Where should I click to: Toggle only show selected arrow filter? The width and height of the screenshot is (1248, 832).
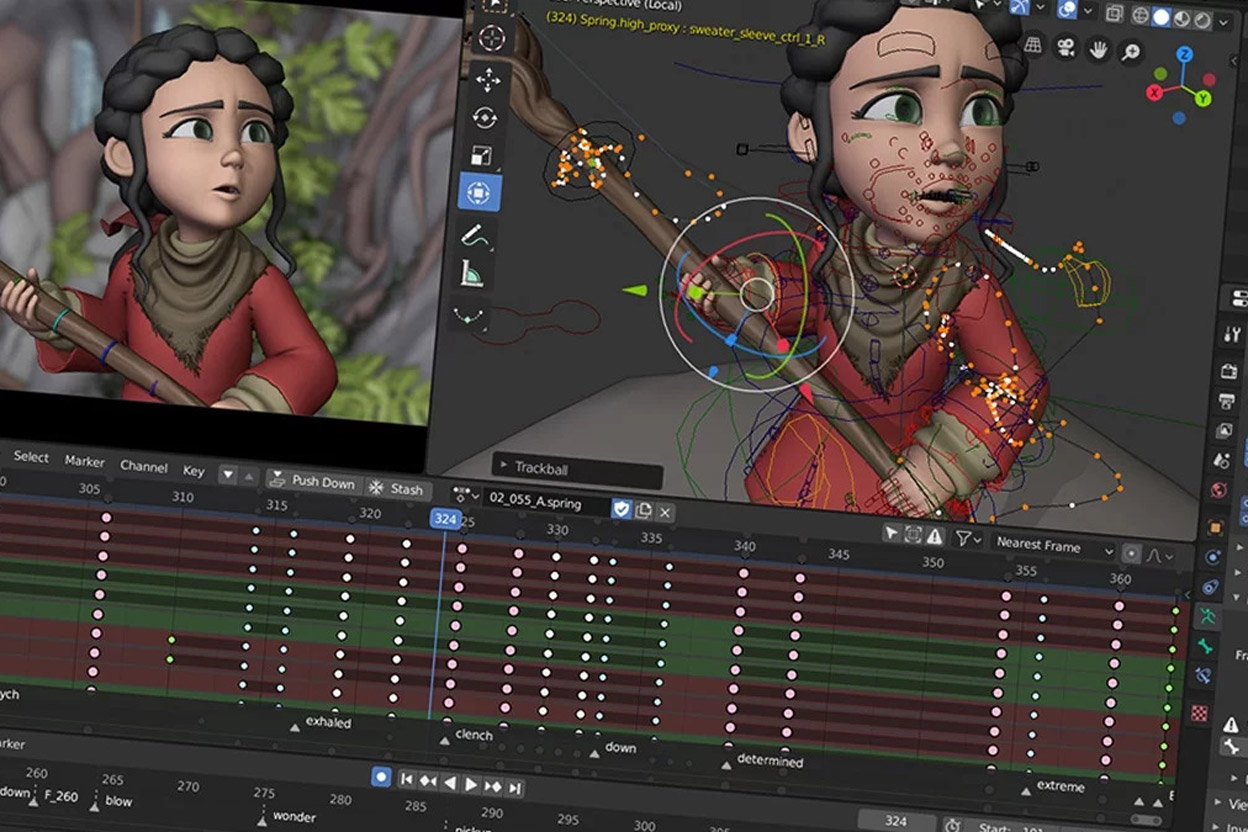click(x=891, y=534)
